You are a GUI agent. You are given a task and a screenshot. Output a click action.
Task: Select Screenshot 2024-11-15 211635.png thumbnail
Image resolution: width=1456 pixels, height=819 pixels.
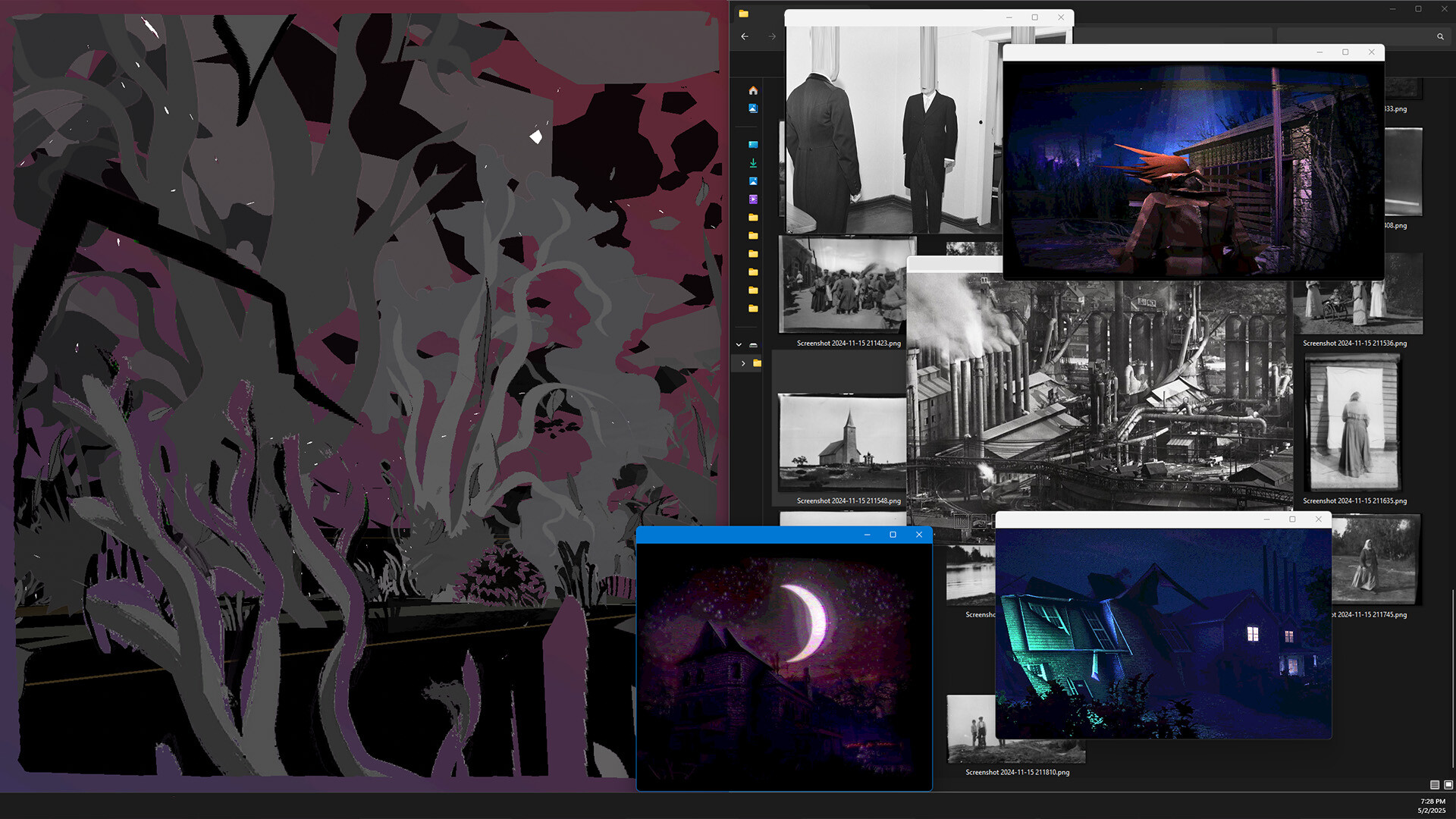pos(1351,421)
